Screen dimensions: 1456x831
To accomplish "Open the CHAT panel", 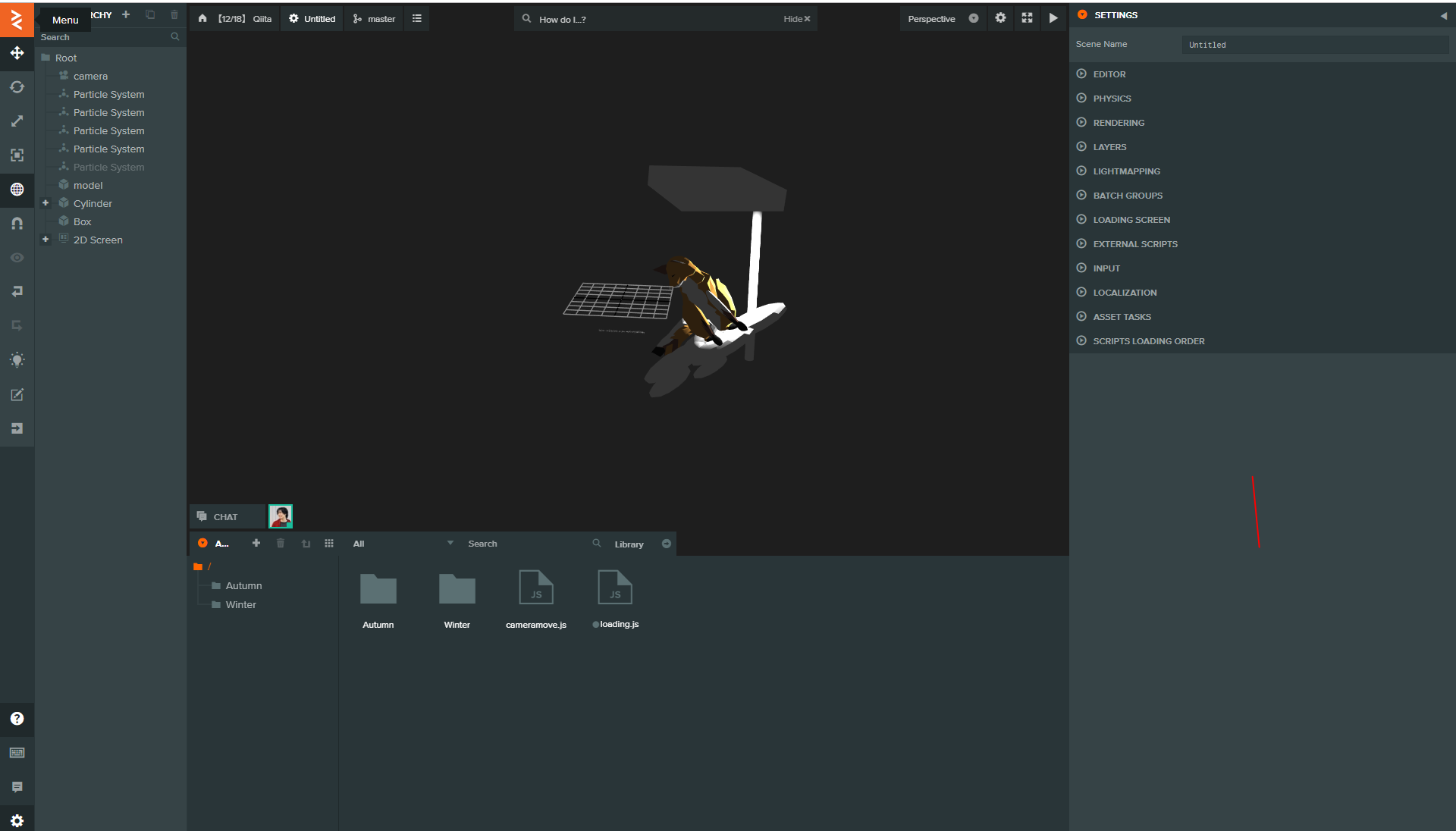I will [226, 517].
